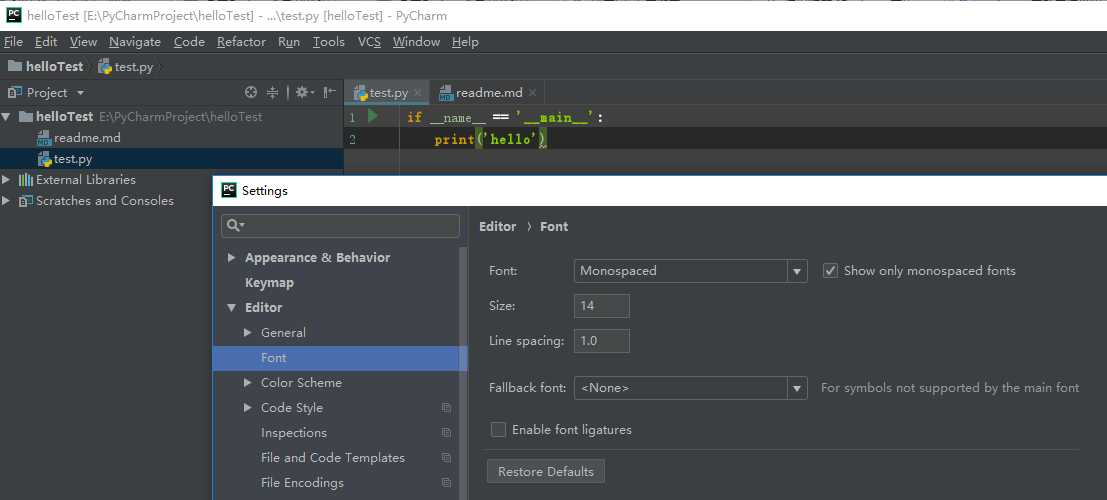Open the Font dropdown showing Monospaced
1107x500 pixels.
click(798, 271)
